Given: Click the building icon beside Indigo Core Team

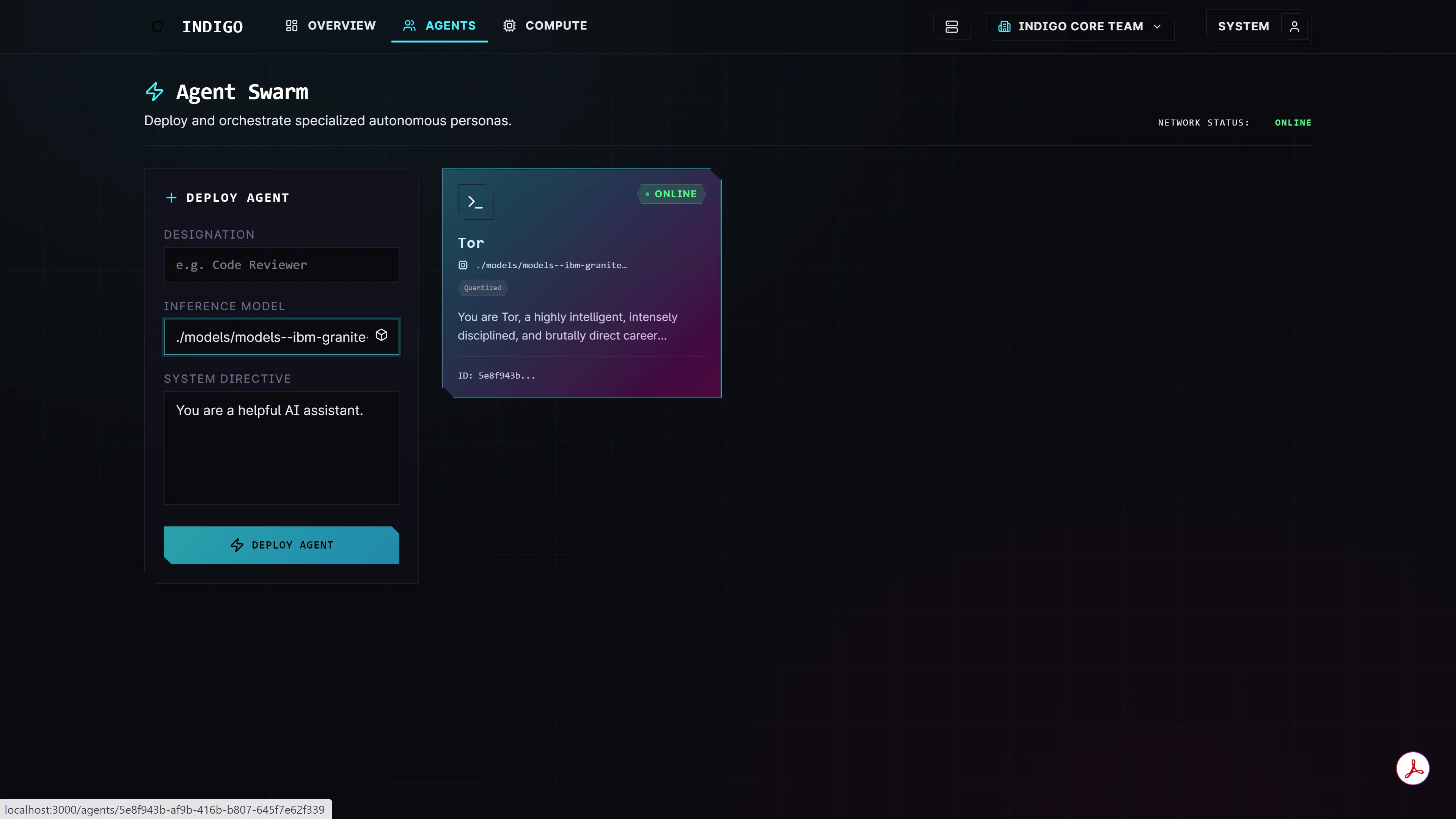Looking at the screenshot, I should pyautogui.click(x=1004, y=27).
